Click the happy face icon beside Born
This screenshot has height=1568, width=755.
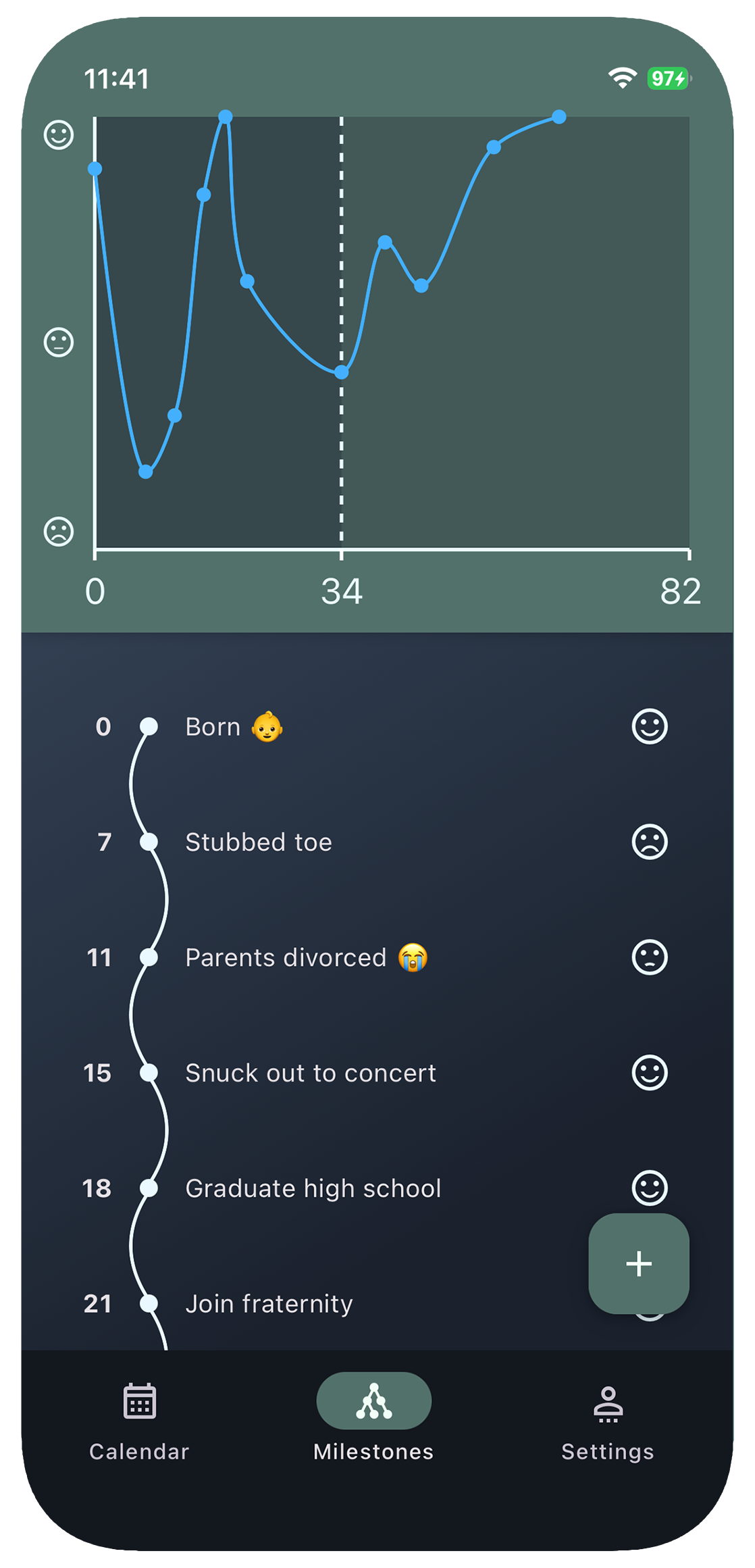pyautogui.click(x=650, y=727)
